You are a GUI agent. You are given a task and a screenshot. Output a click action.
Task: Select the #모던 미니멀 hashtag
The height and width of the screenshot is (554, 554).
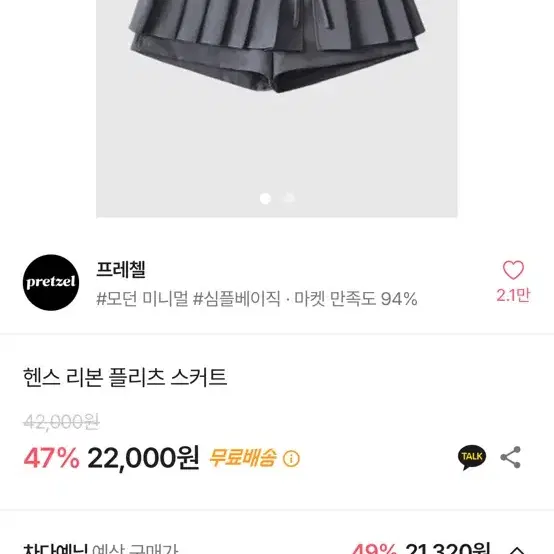click(x=142, y=299)
